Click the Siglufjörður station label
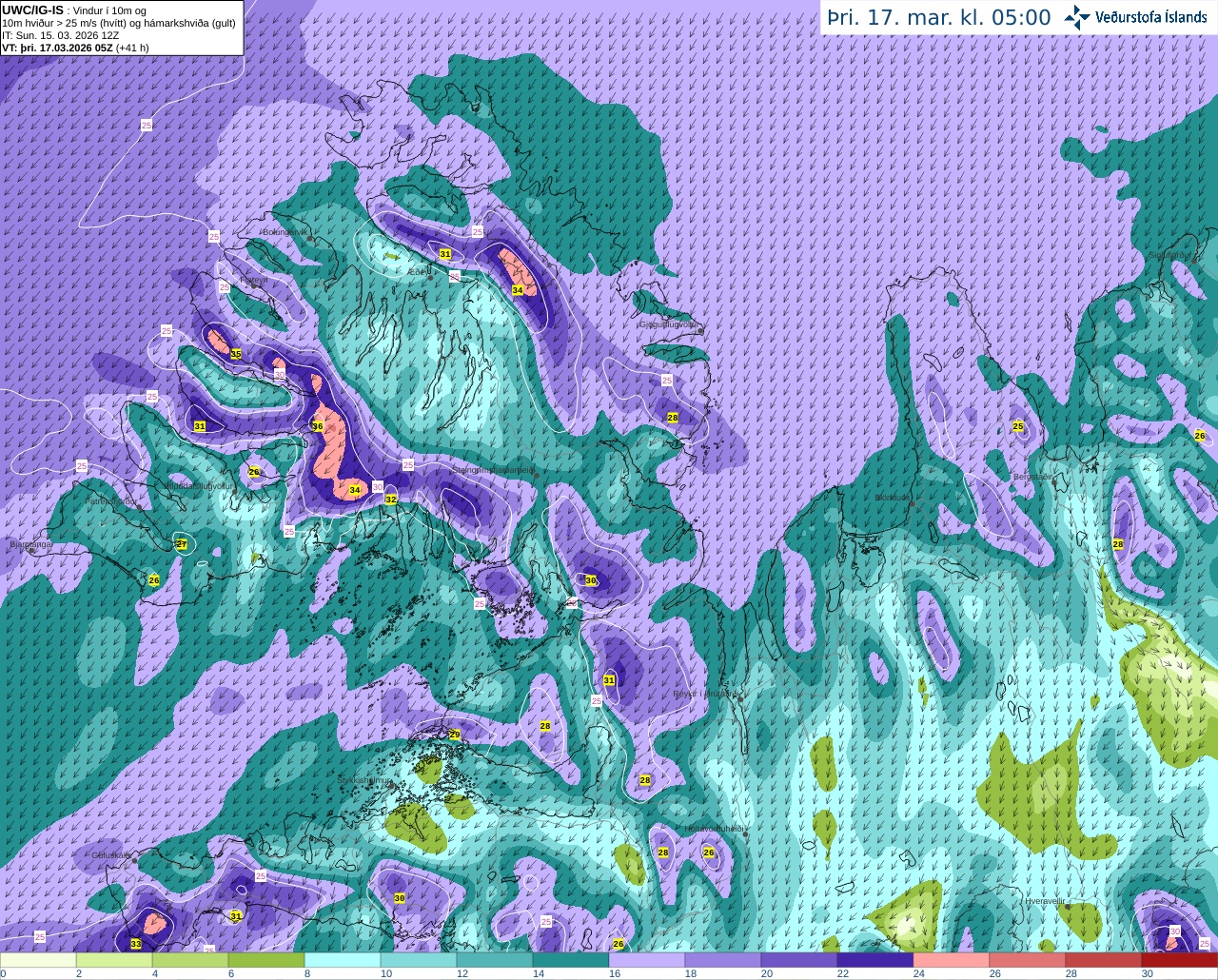The image size is (1218, 980). [1169, 255]
